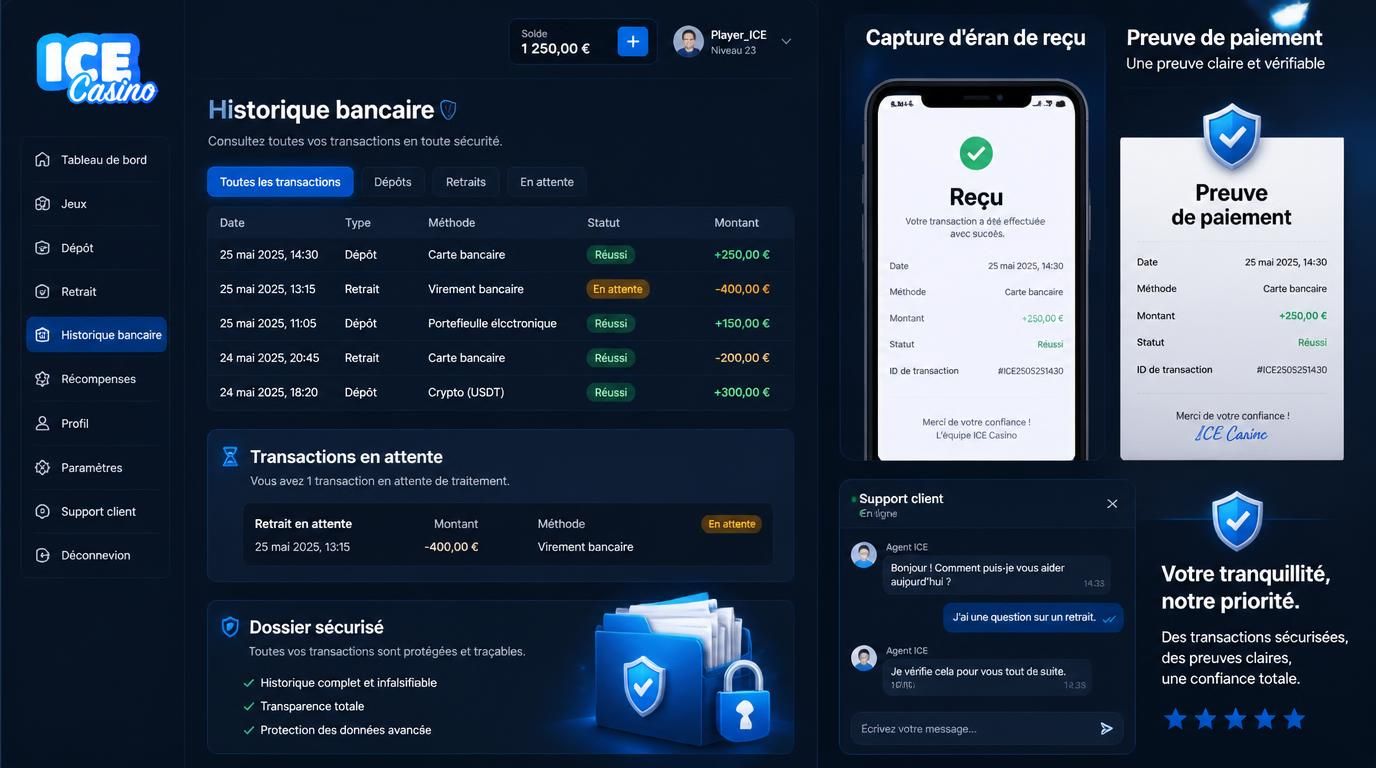
Task: Click the orange En attente badge in Virement bancaire row
Action: pyautogui.click(x=618, y=289)
